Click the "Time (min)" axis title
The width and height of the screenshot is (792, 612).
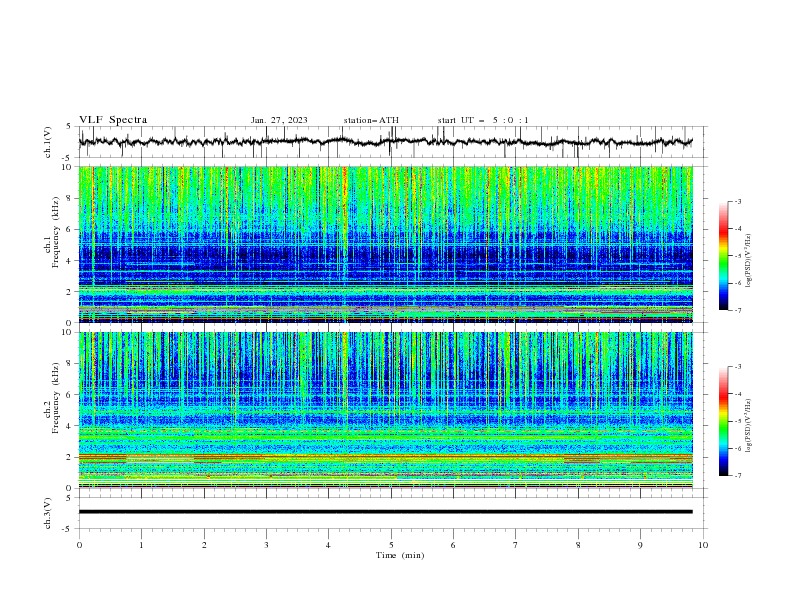[x=400, y=555]
